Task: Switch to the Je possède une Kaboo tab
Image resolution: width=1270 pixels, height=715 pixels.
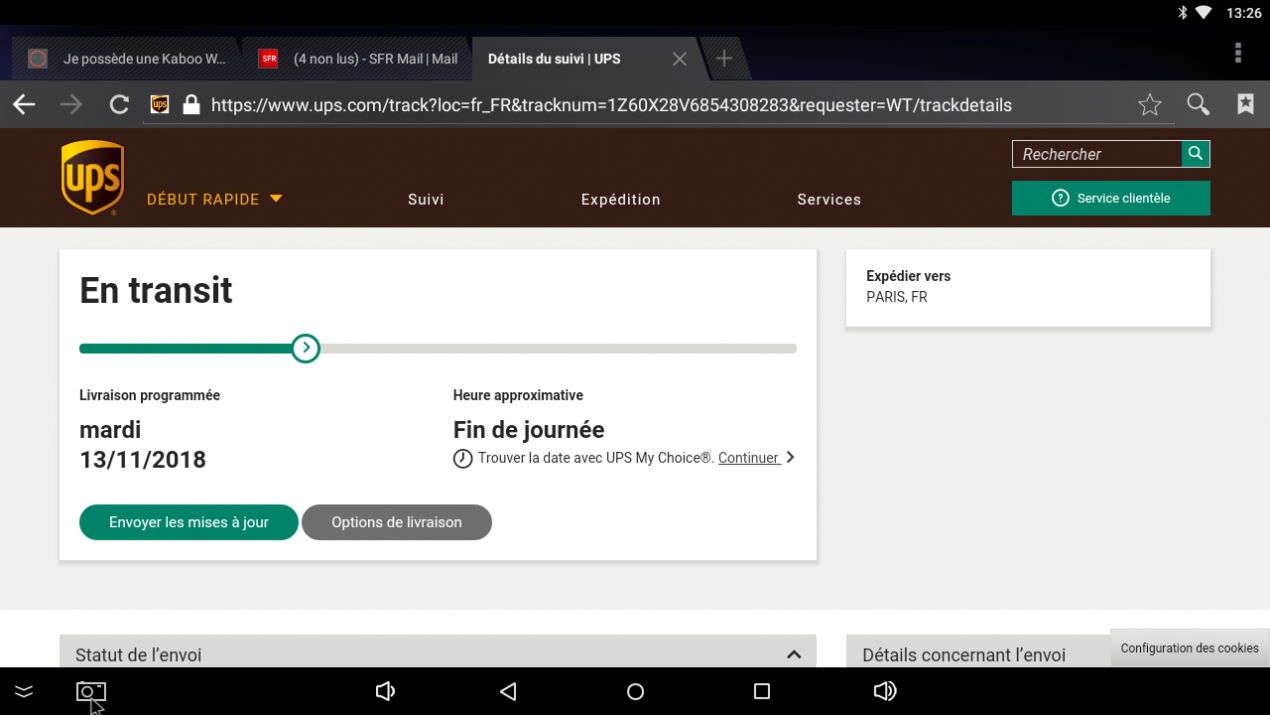Action: 125,59
